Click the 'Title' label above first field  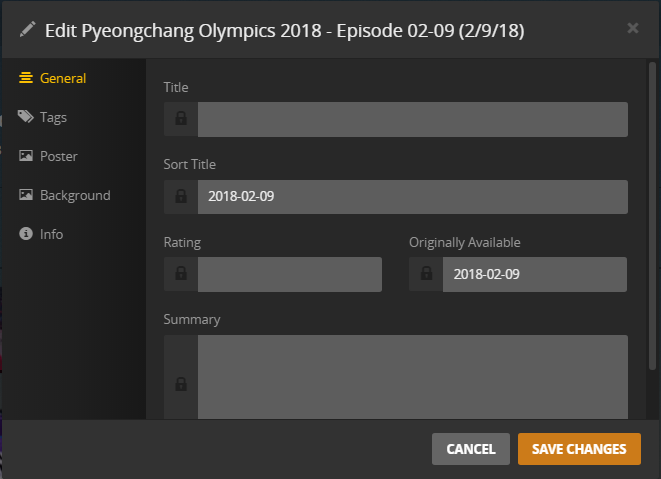[x=176, y=87]
